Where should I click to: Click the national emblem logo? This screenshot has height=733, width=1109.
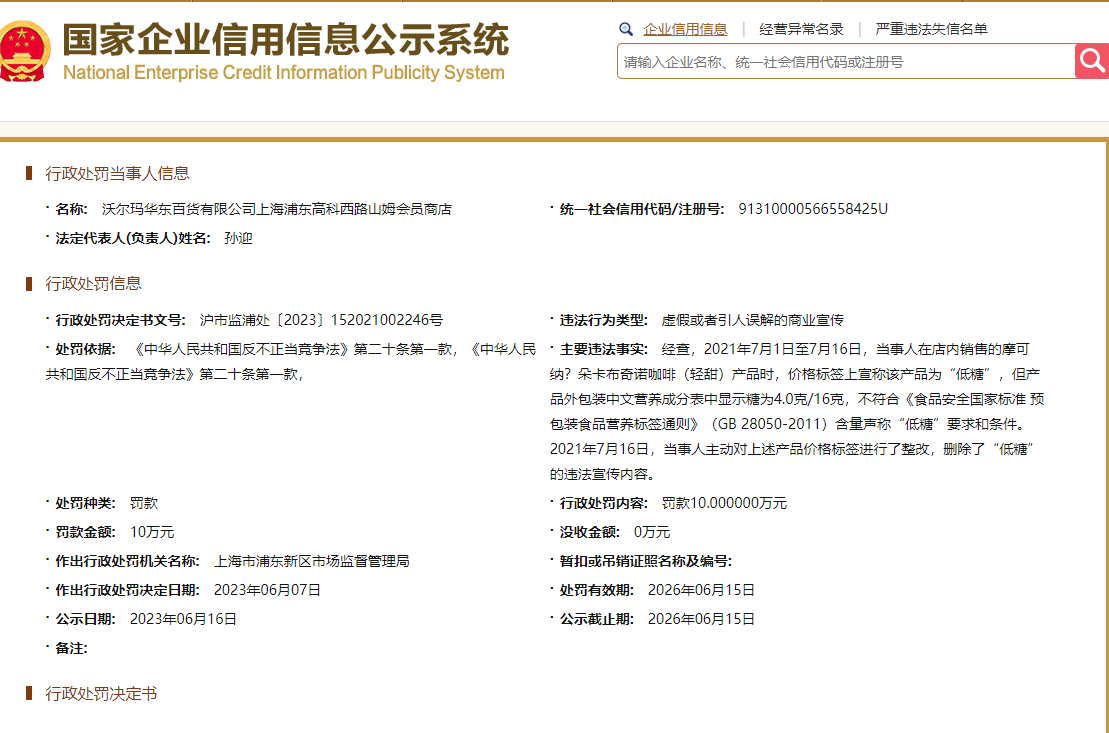[x=24, y=51]
